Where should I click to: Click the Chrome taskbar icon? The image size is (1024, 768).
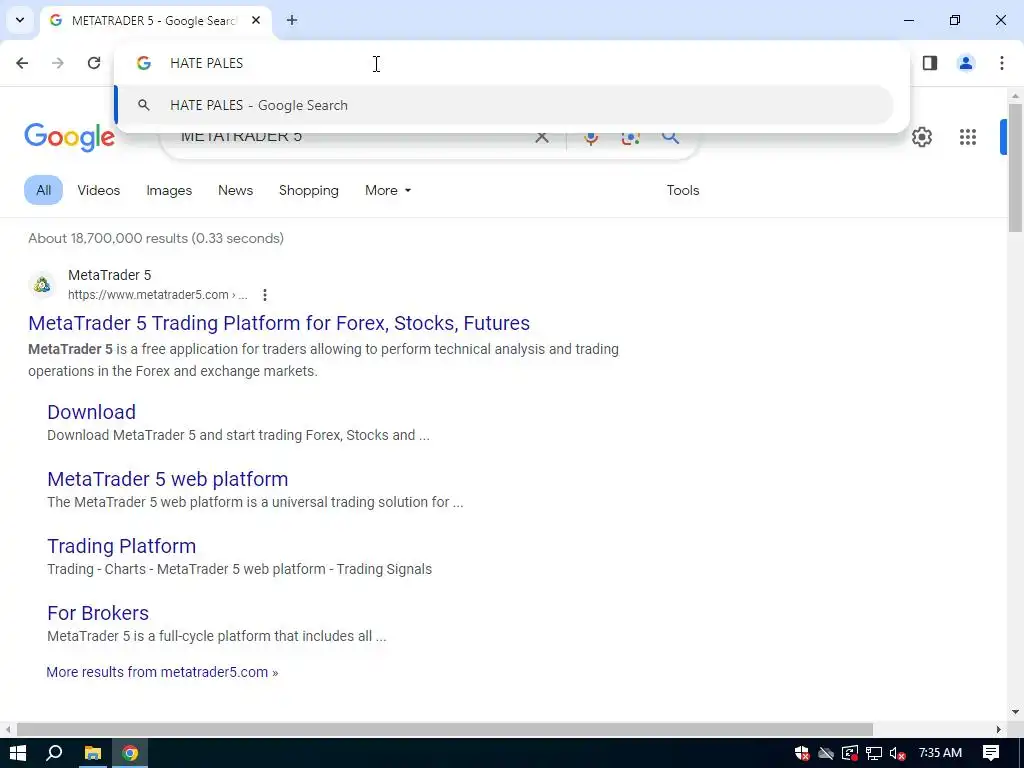130,753
